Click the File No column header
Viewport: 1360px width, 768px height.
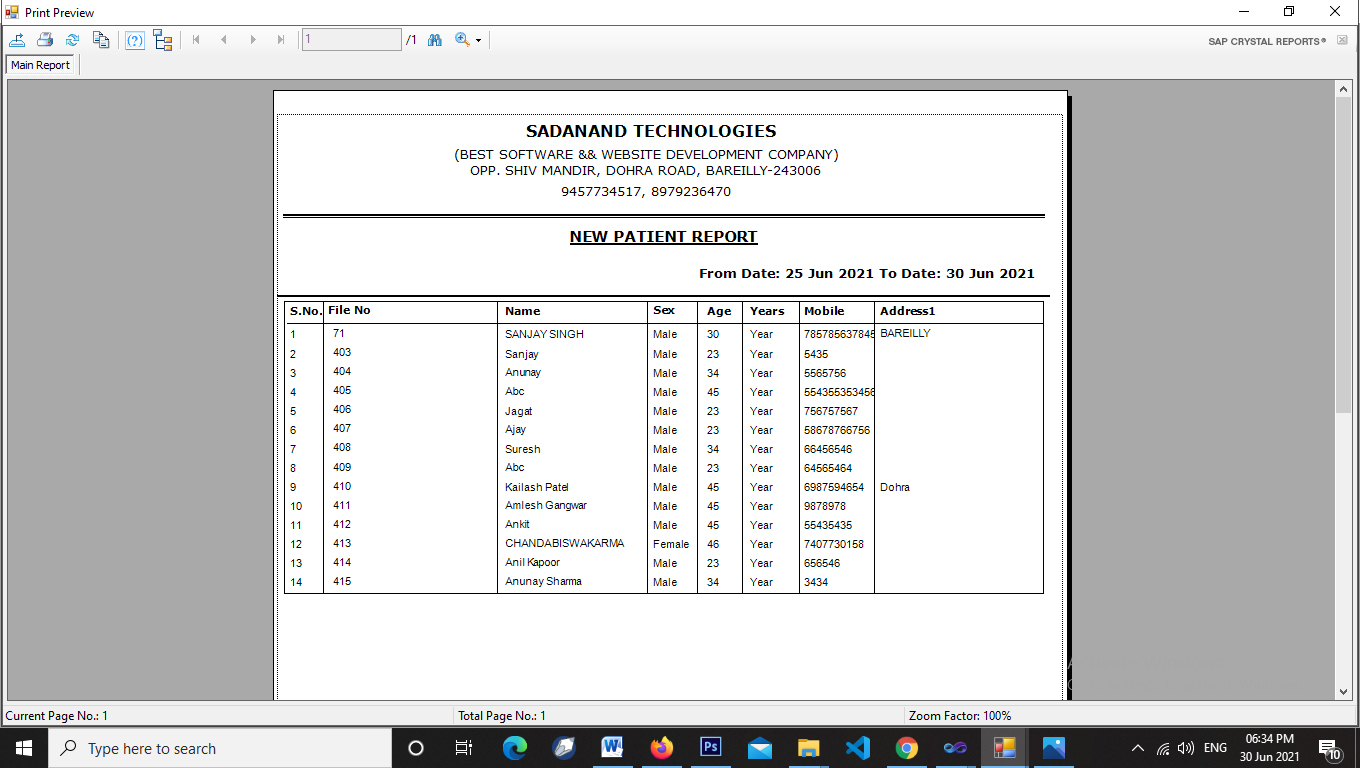pyautogui.click(x=349, y=310)
